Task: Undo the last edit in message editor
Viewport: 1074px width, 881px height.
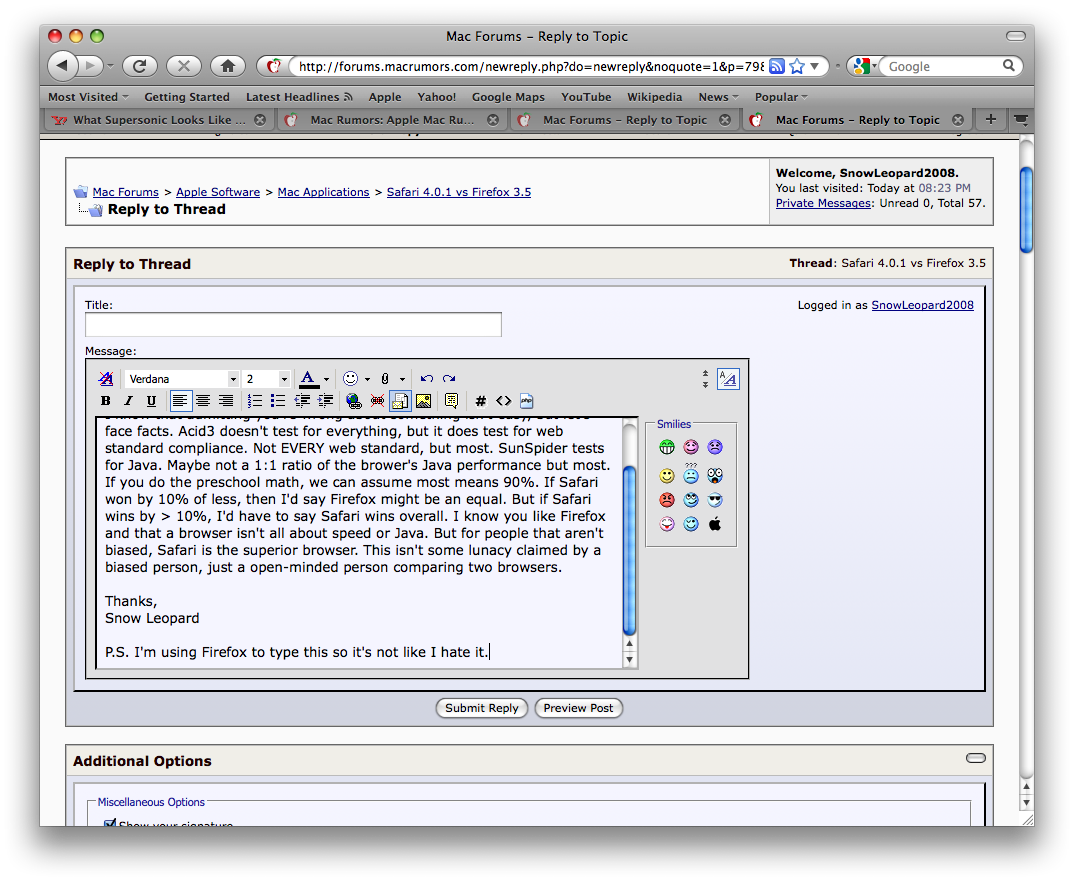Action: [427, 378]
